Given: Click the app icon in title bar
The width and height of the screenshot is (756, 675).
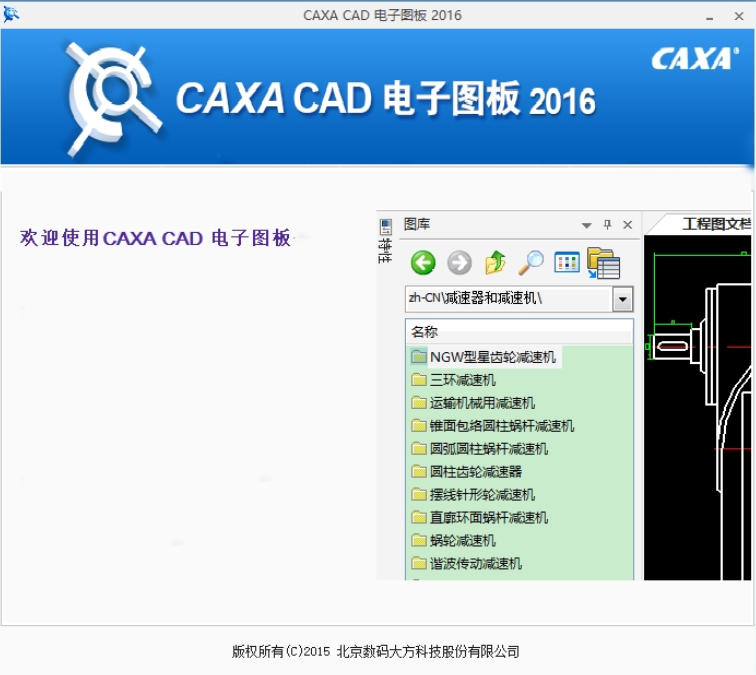Looking at the screenshot, I should pyautogui.click(x=12, y=15).
